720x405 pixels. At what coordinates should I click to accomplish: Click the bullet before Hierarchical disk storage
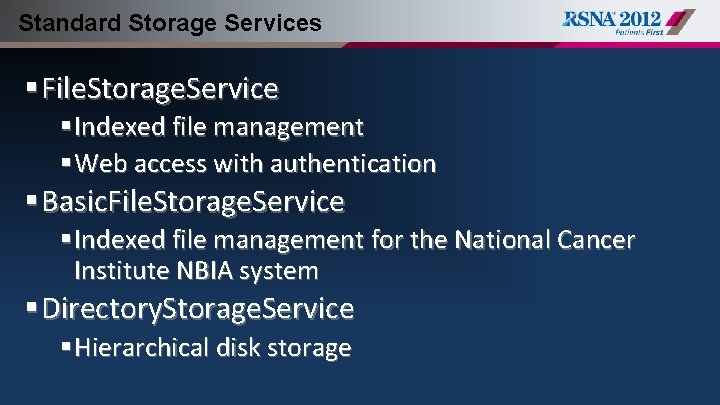(x=66, y=346)
